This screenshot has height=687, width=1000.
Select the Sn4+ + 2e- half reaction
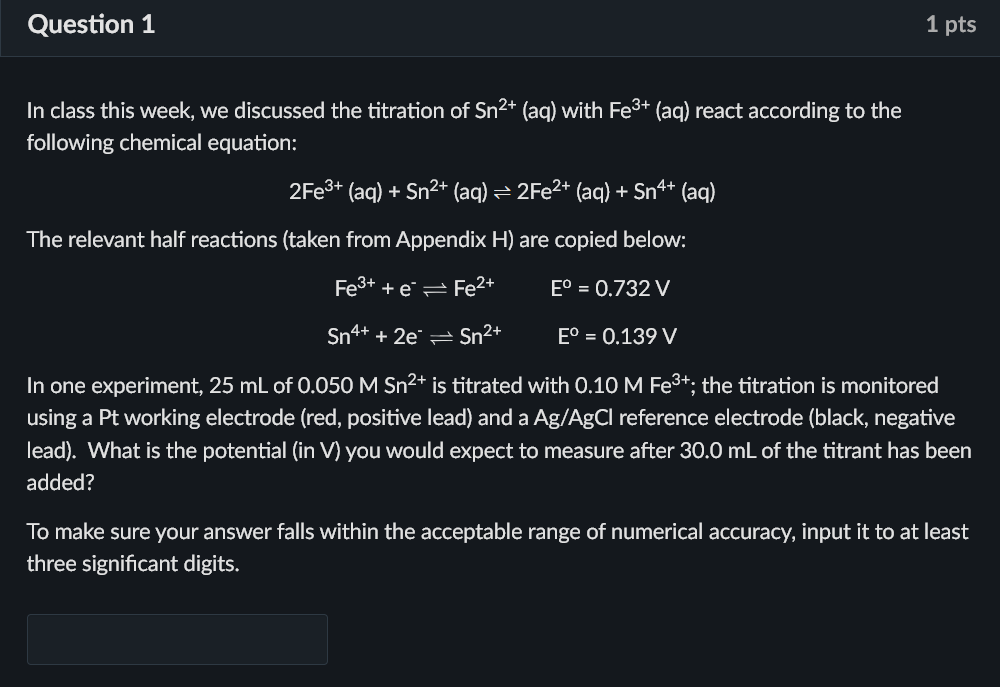tap(415, 335)
